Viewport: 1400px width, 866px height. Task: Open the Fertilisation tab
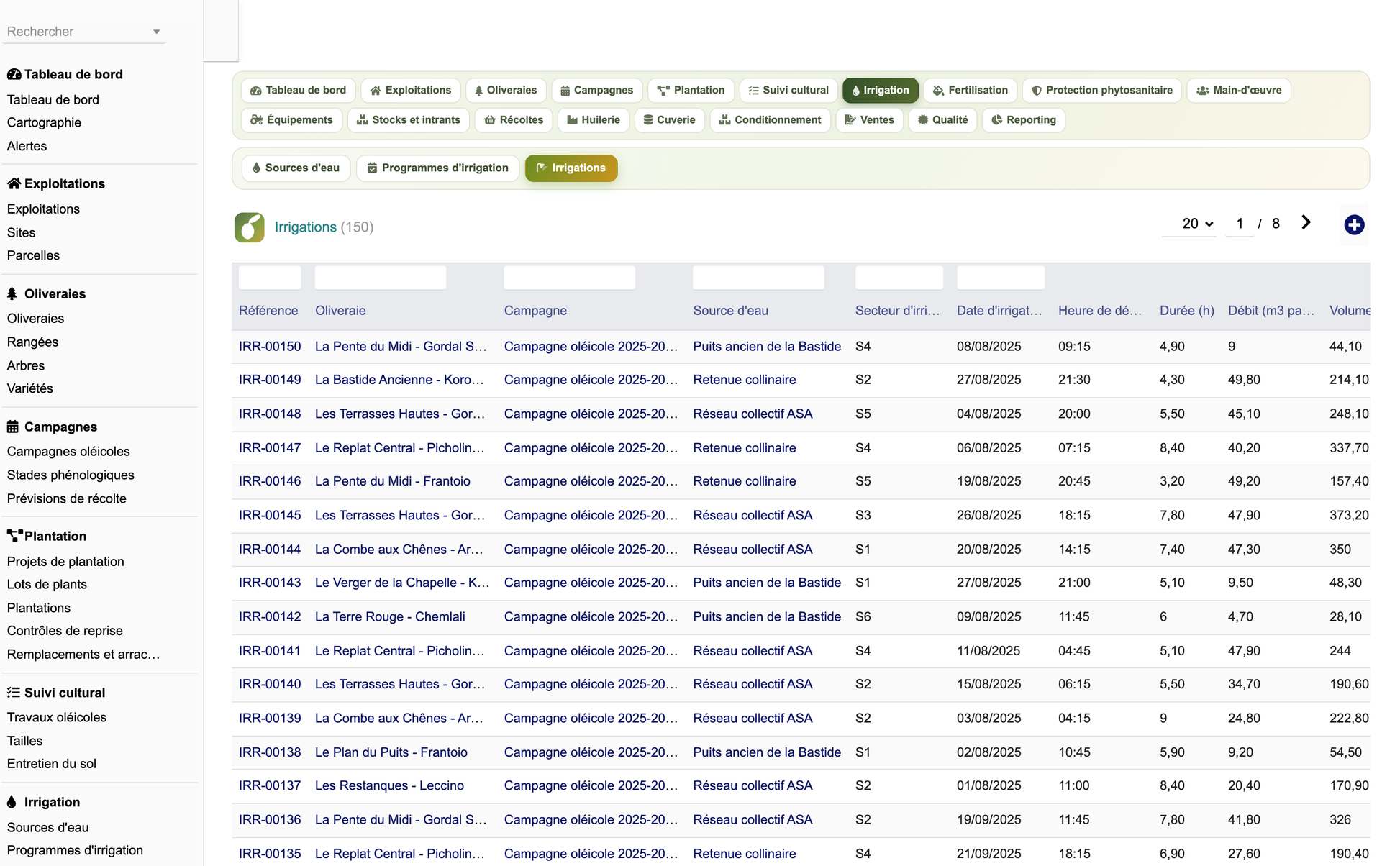click(970, 90)
